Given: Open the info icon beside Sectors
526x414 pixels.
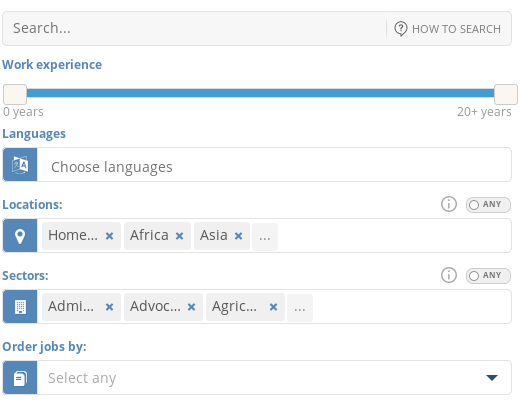Looking at the screenshot, I should click(x=449, y=275).
